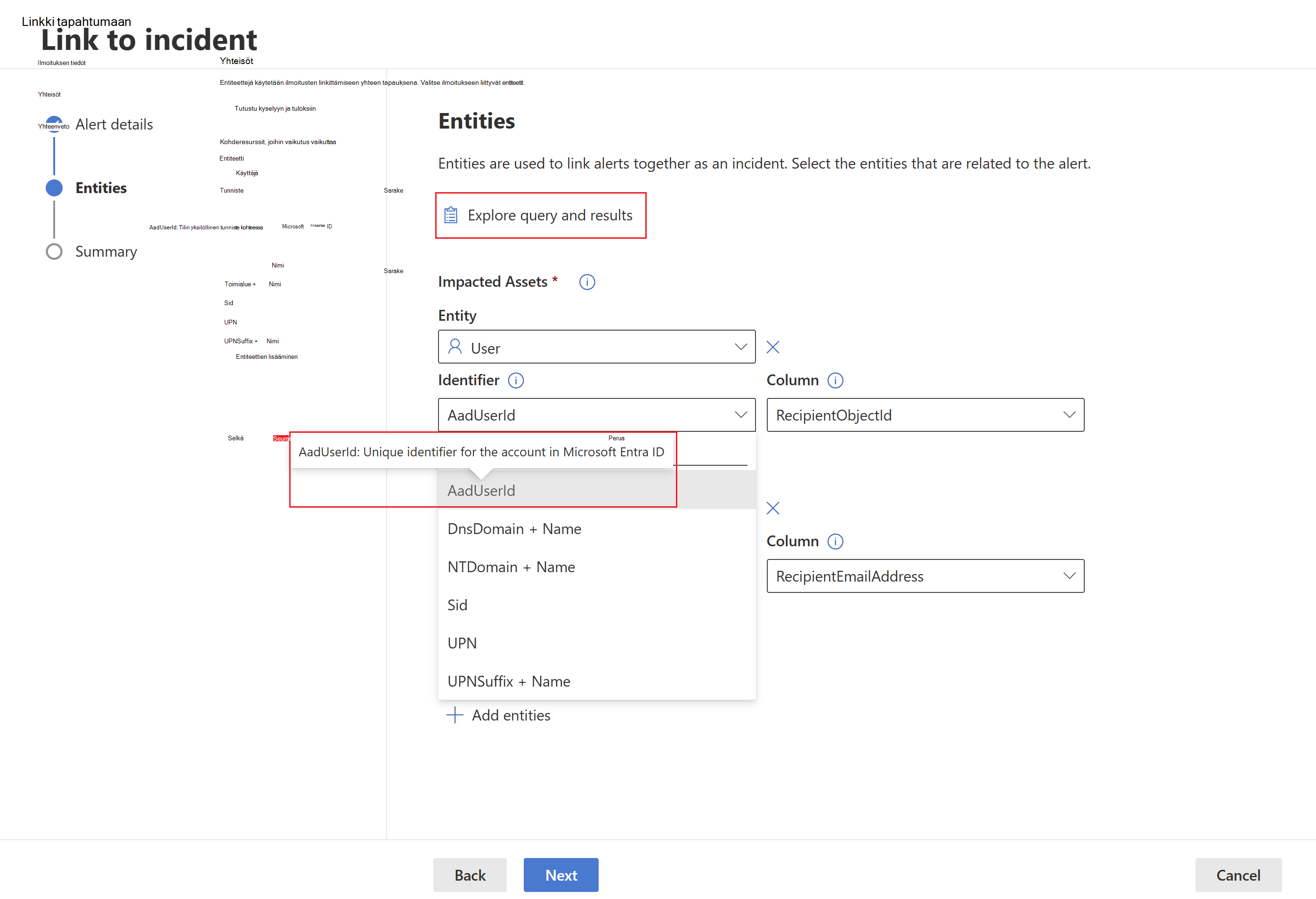Viewport: 1316px width, 899px height.
Task: Open the User entity dropdown
Action: point(596,347)
